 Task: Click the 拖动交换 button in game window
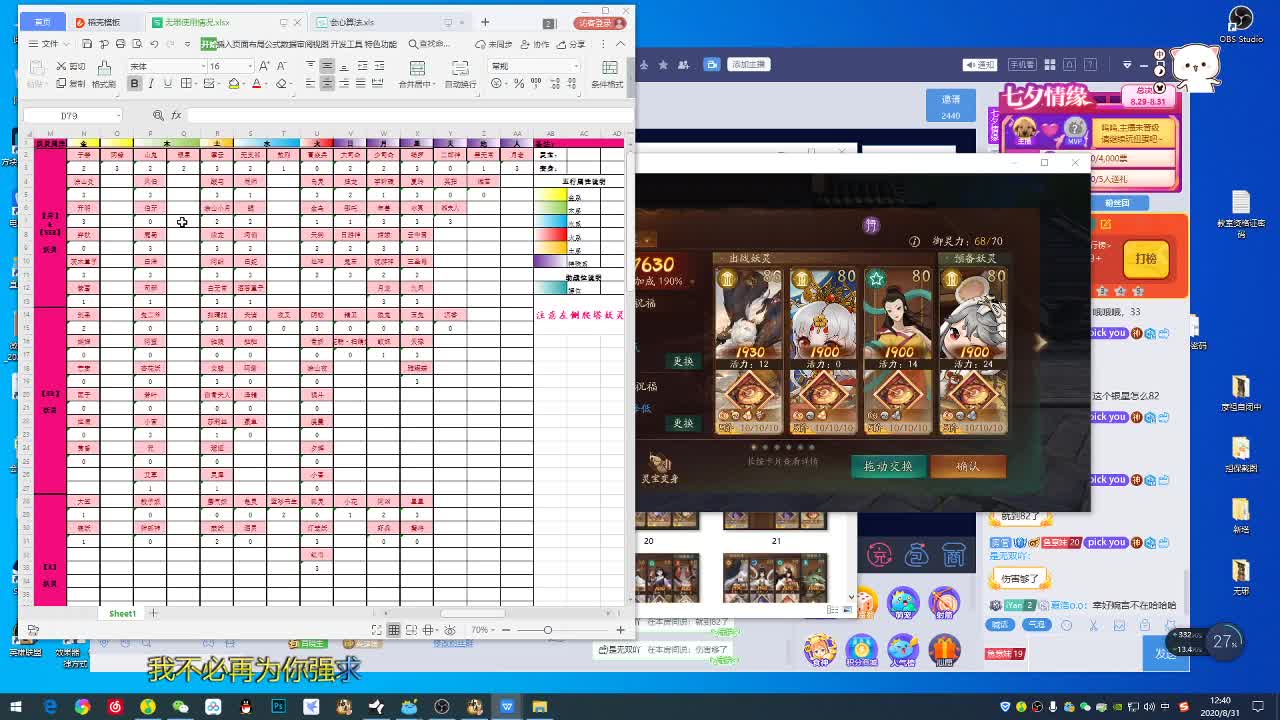tap(889, 466)
